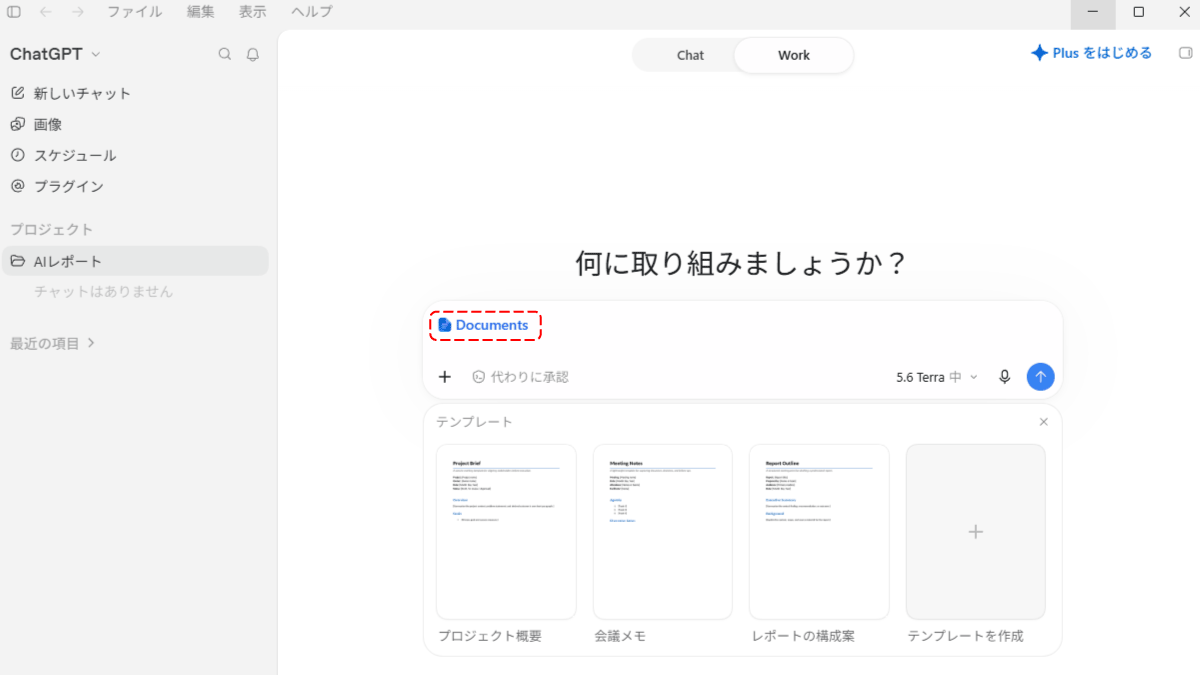The image size is (1200, 675).
Task: Click the microphone dictation icon
Action: point(1005,377)
